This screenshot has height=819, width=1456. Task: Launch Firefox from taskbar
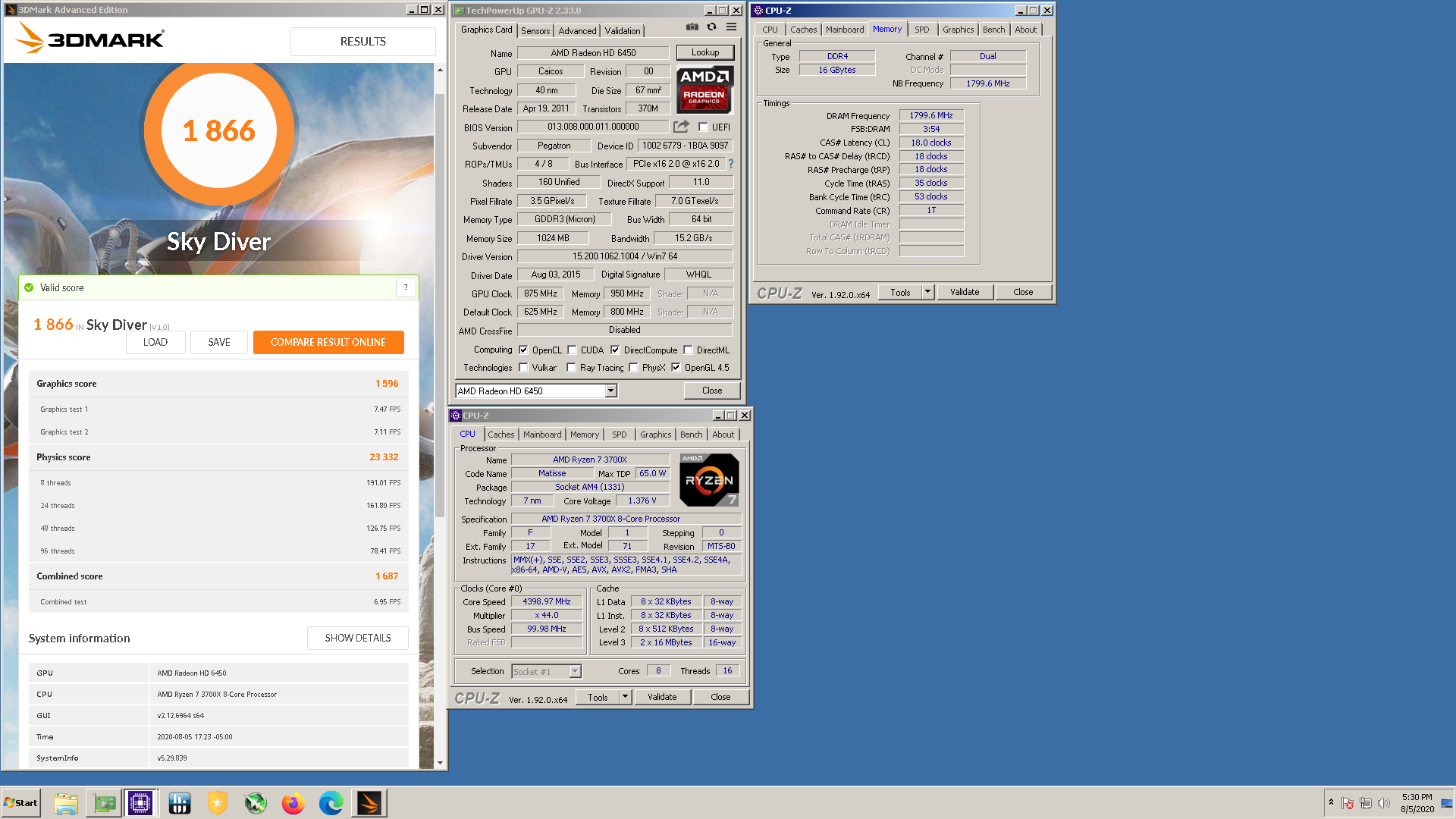click(293, 803)
